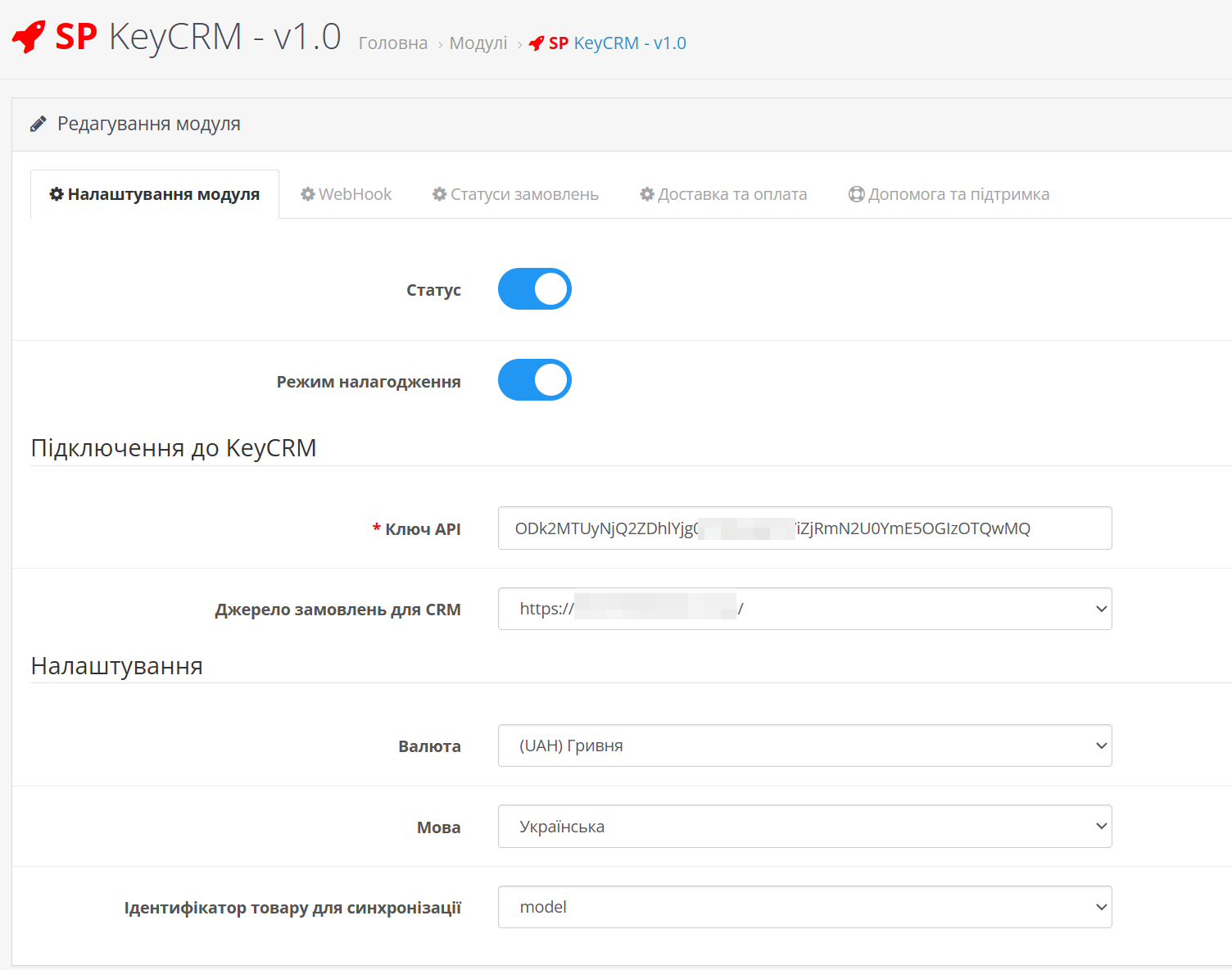
Task: Open Ідентифікатор товару для синхронізації dropdown
Action: [805, 907]
